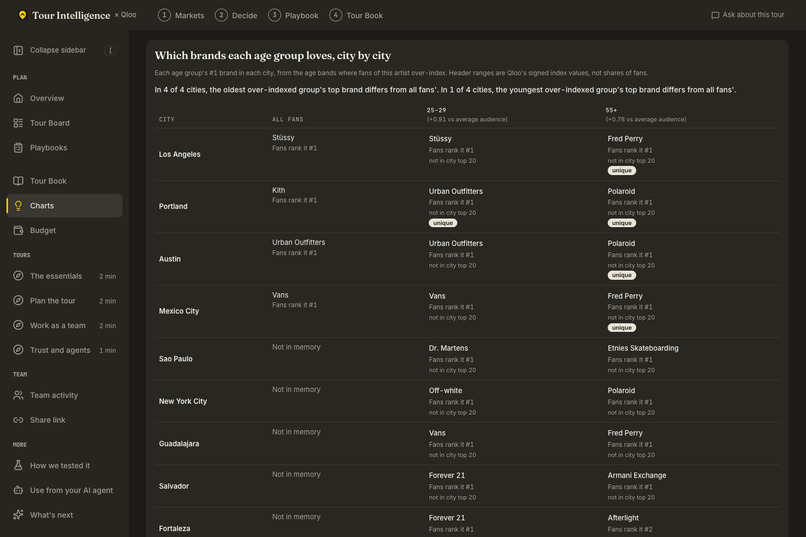Open How we tested it
The image size is (806, 537).
click(x=65, y=465)
